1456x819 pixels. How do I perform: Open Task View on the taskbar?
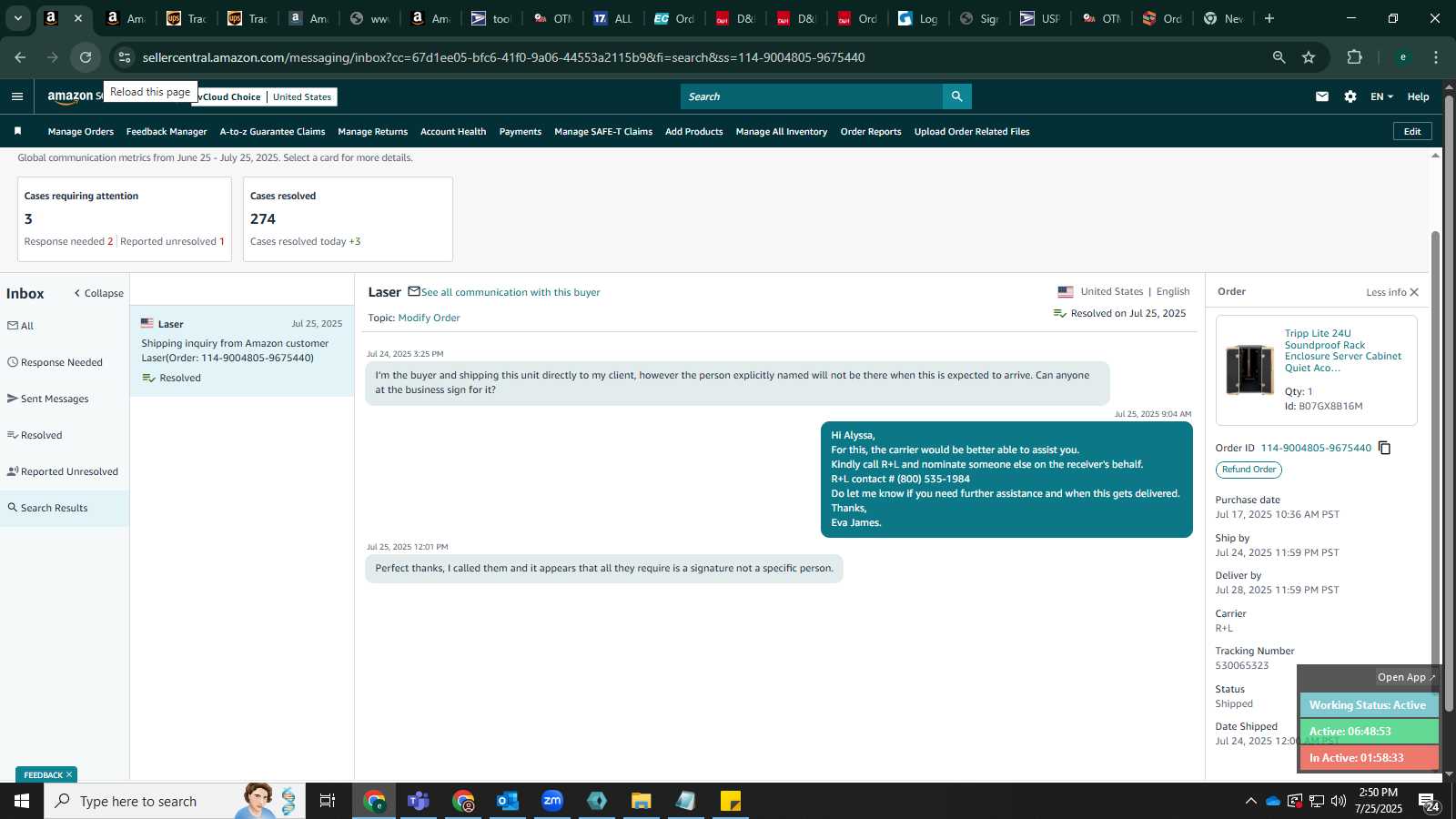pos(328,801)
